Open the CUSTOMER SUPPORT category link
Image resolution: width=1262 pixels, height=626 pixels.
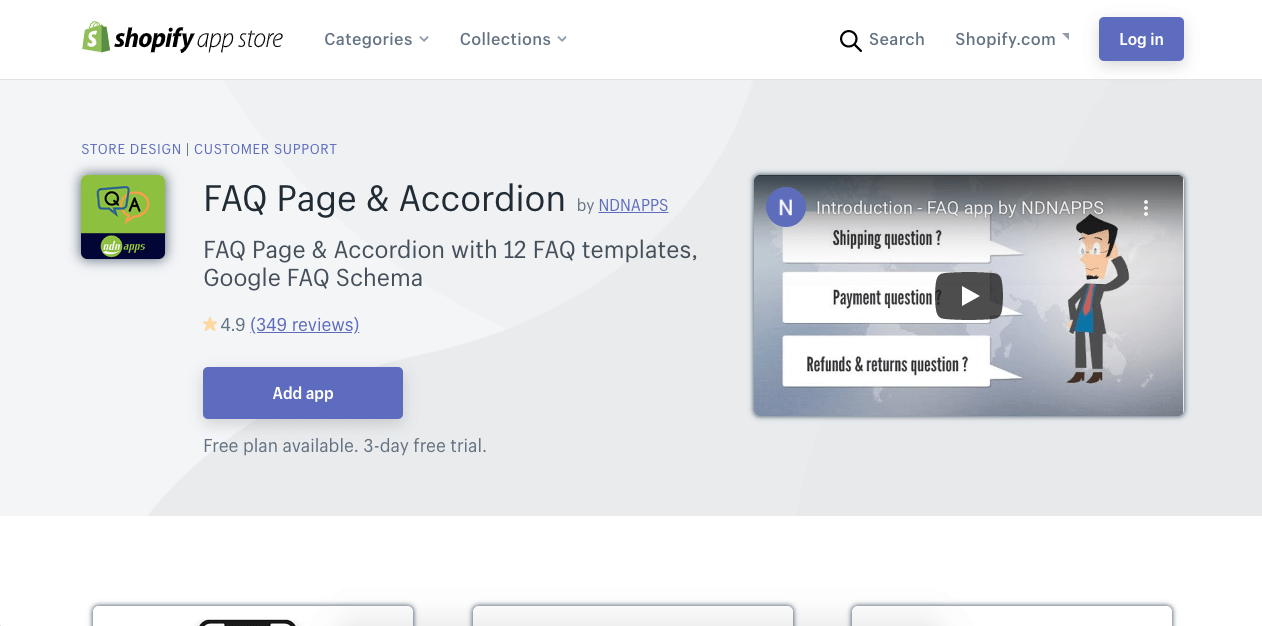pos(265,149)
